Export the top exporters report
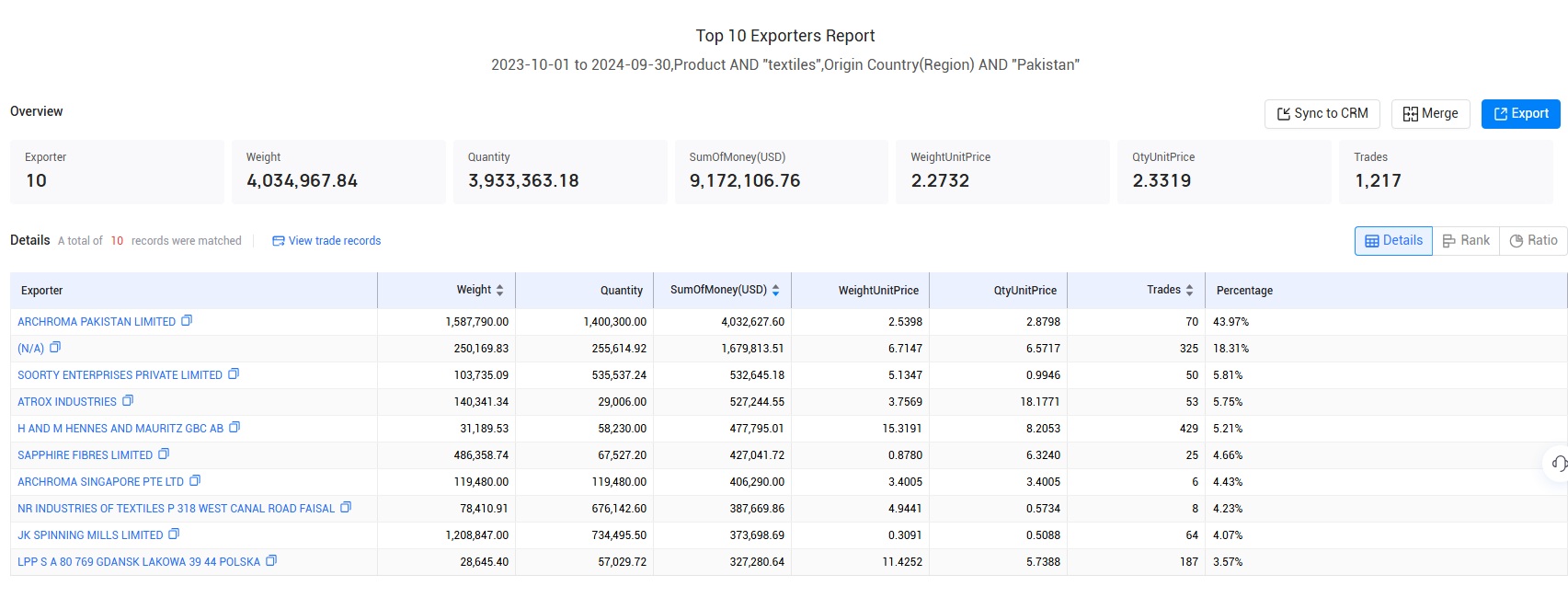The image size is (1568, 609). (x=1521, y=114)
